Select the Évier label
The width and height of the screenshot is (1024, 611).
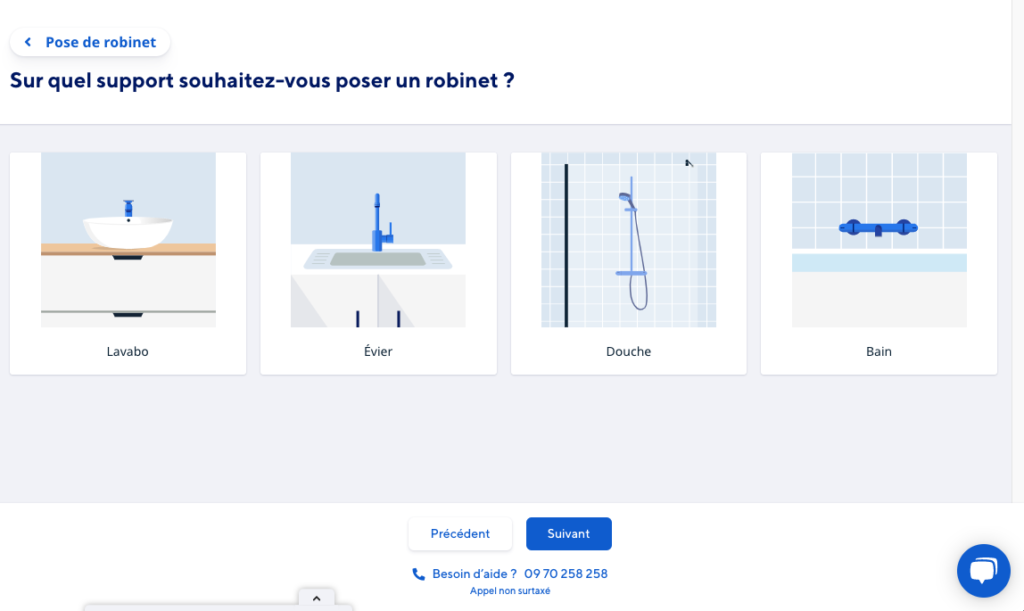[378, 352]
